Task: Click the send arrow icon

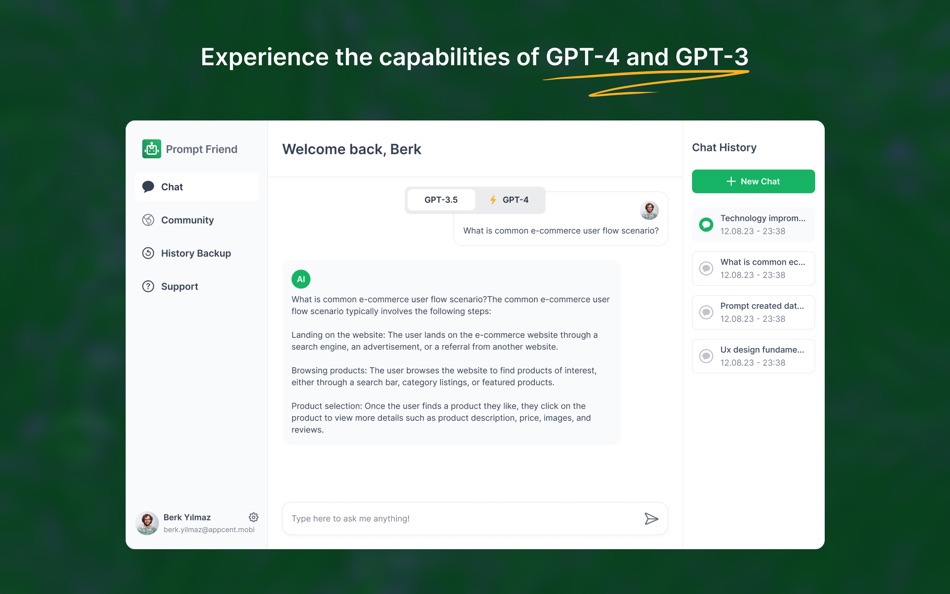Action: coord(651,519)
